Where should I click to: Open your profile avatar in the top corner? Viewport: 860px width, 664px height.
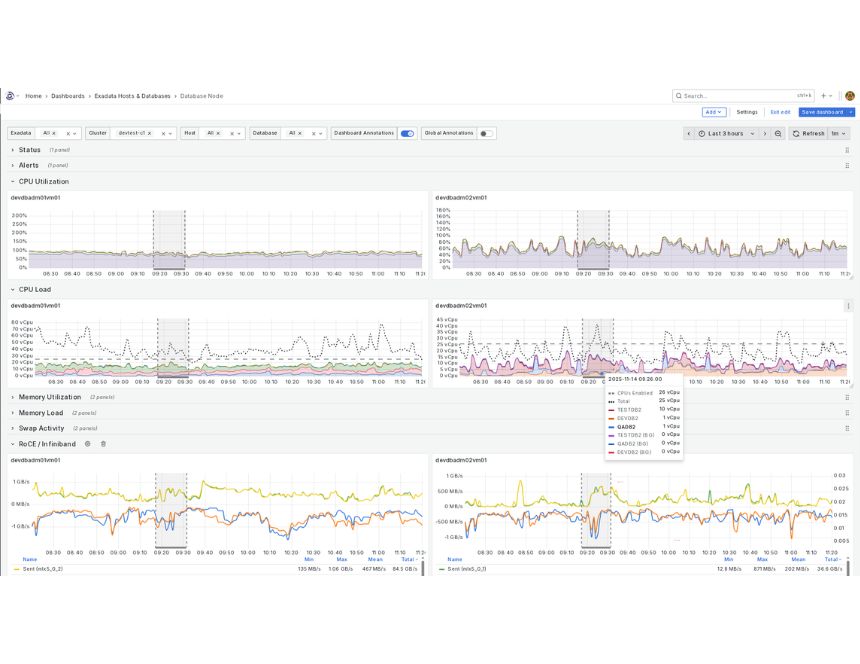pyautogui.click(x=850, y=95)
